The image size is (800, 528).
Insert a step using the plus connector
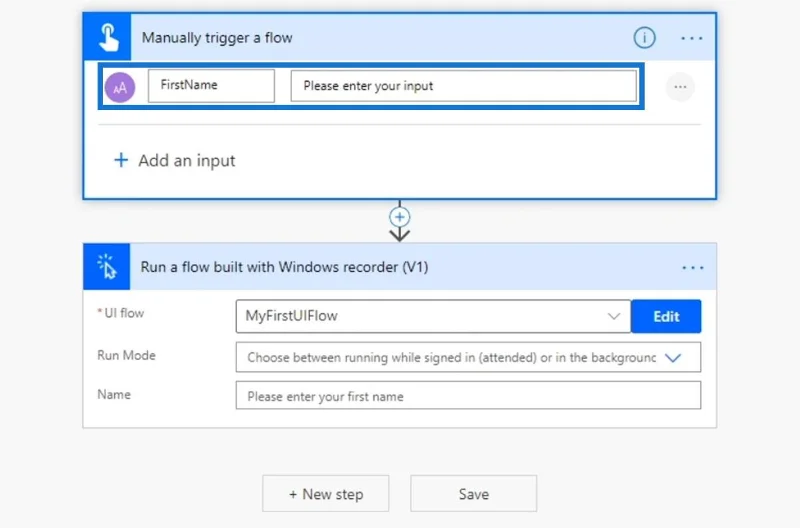point(399,217)
